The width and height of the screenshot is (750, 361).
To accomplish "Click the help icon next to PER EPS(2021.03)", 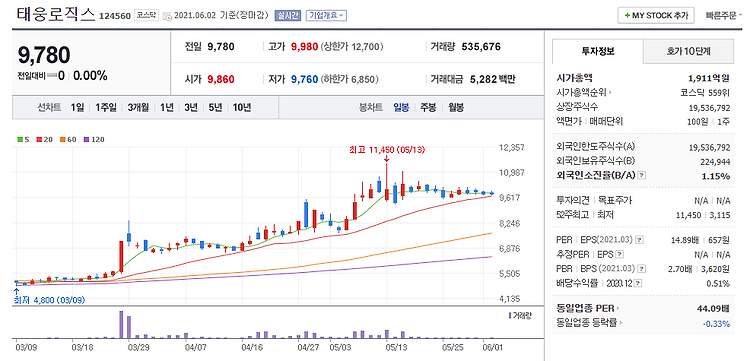I will pos(640,240).
